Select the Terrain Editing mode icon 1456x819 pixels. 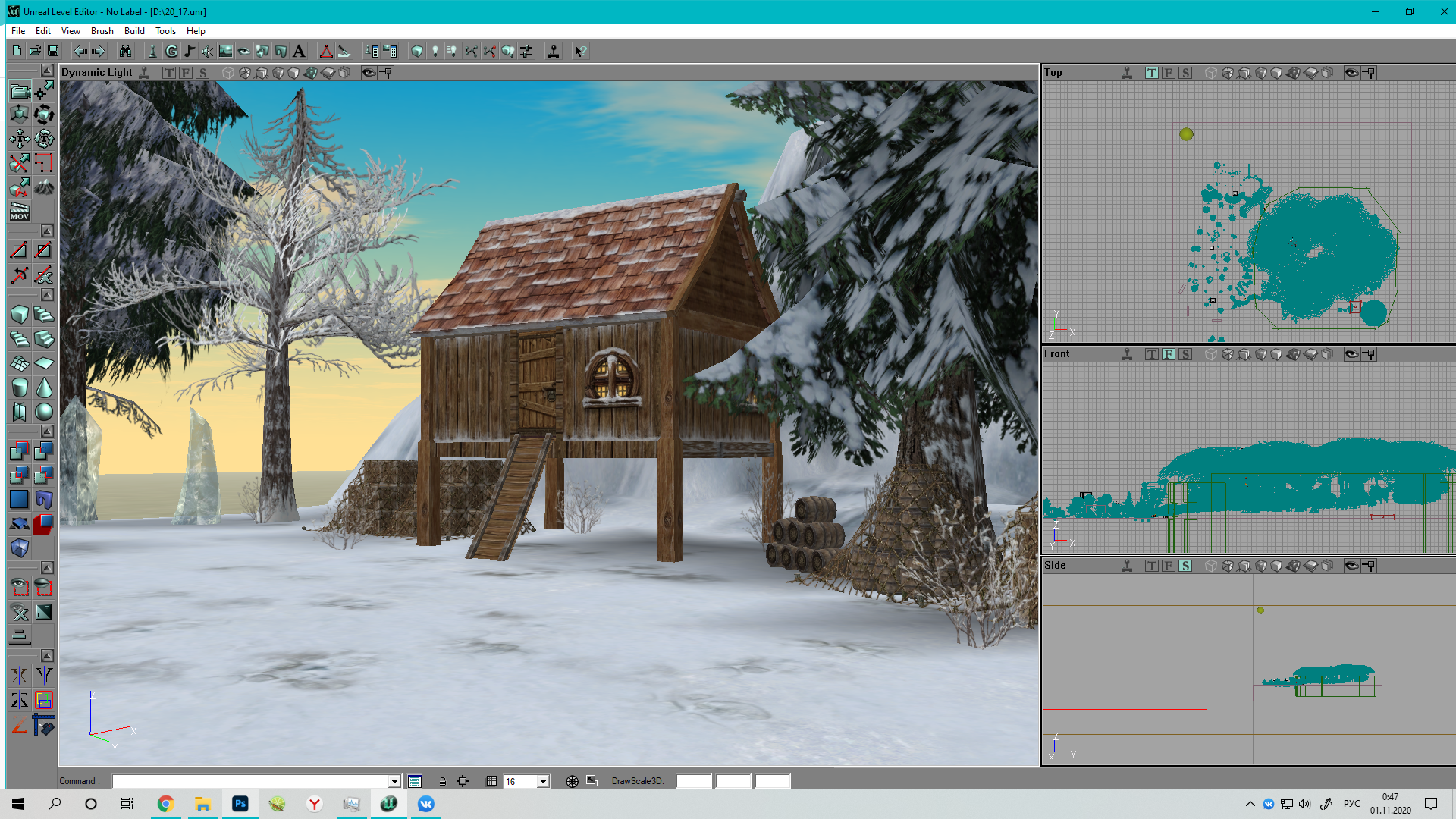point(44,187)
